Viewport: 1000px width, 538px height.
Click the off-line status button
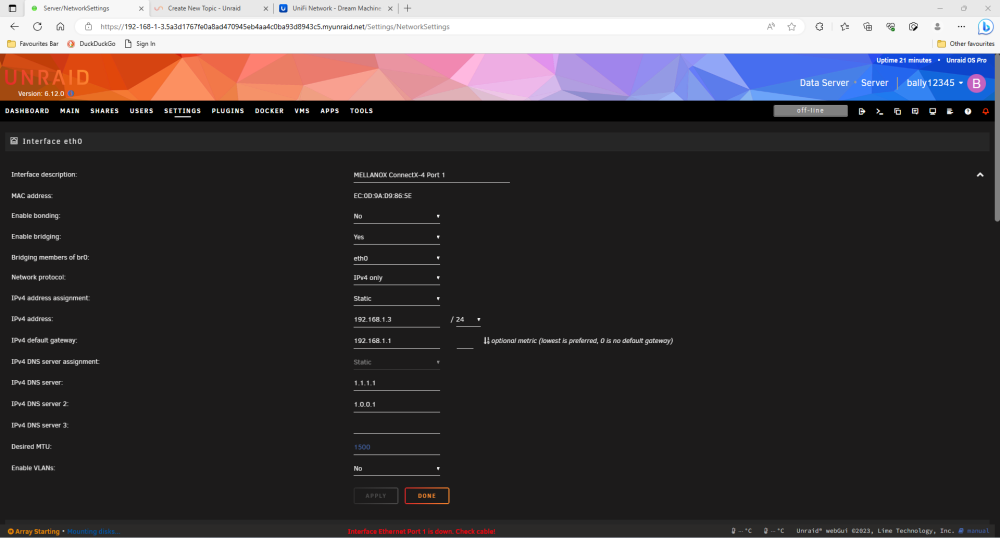(811, 111)
